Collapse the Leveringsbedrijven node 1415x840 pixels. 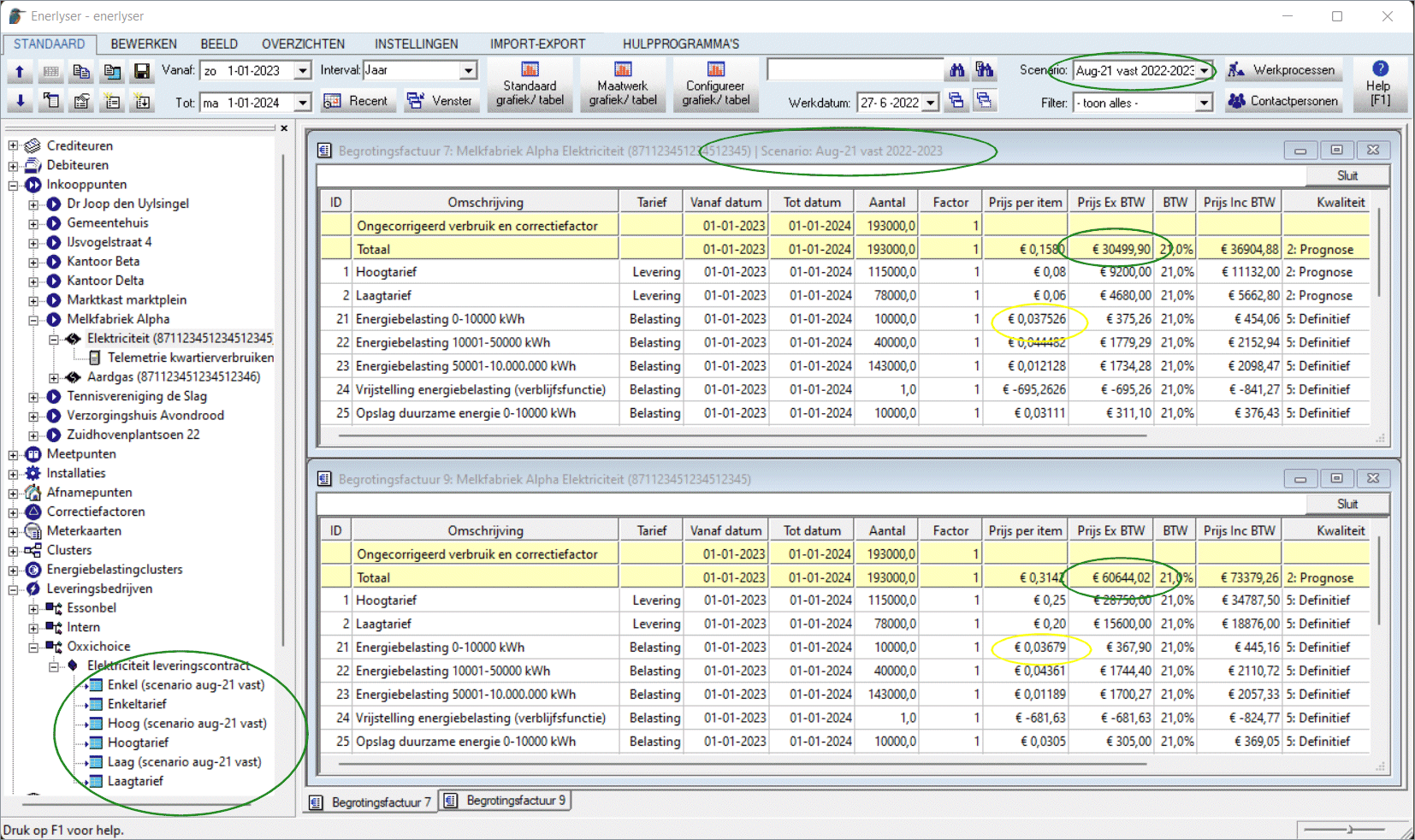pyautogui.click(x=13, y=589)
